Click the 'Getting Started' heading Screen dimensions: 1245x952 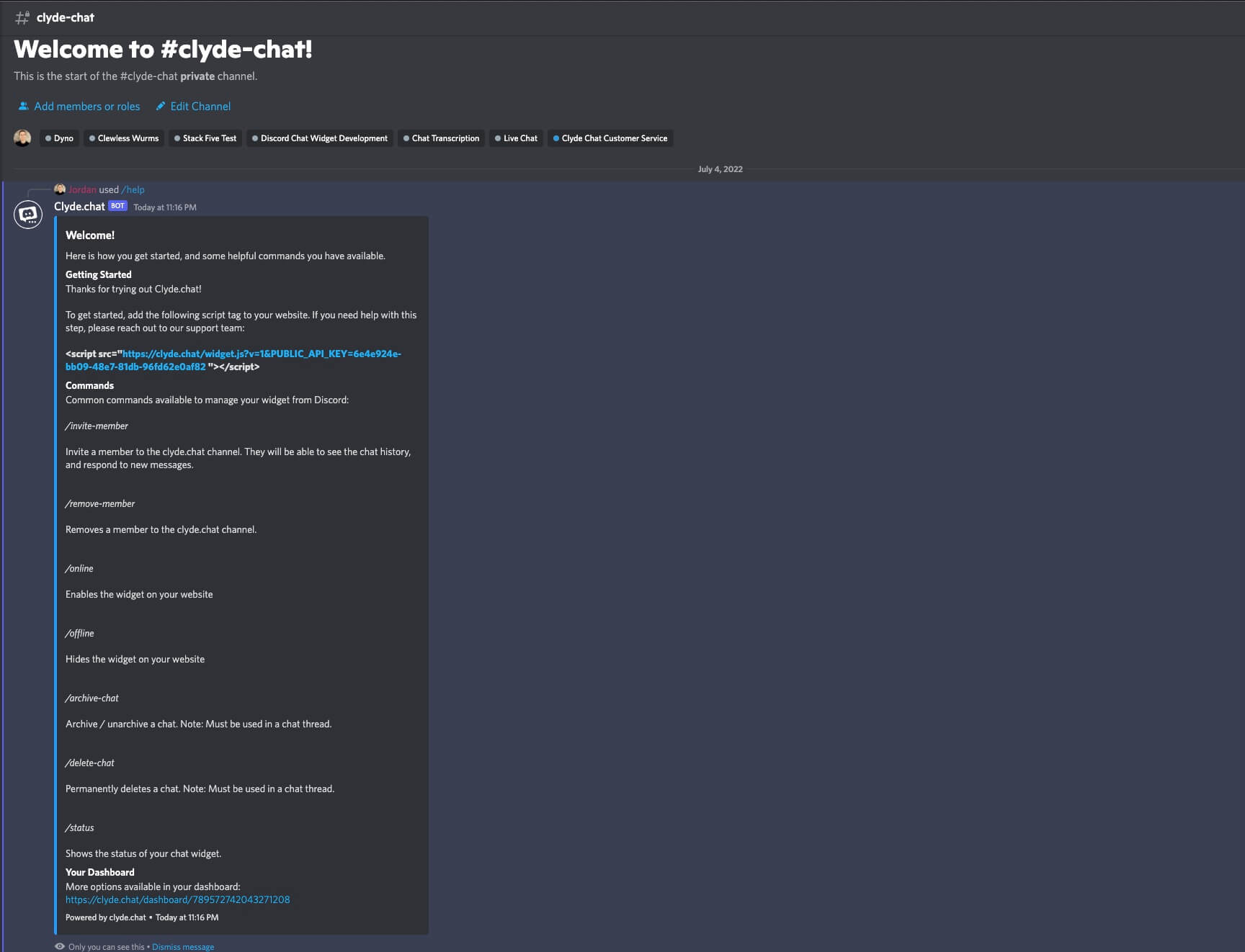(x=99, y=274)
